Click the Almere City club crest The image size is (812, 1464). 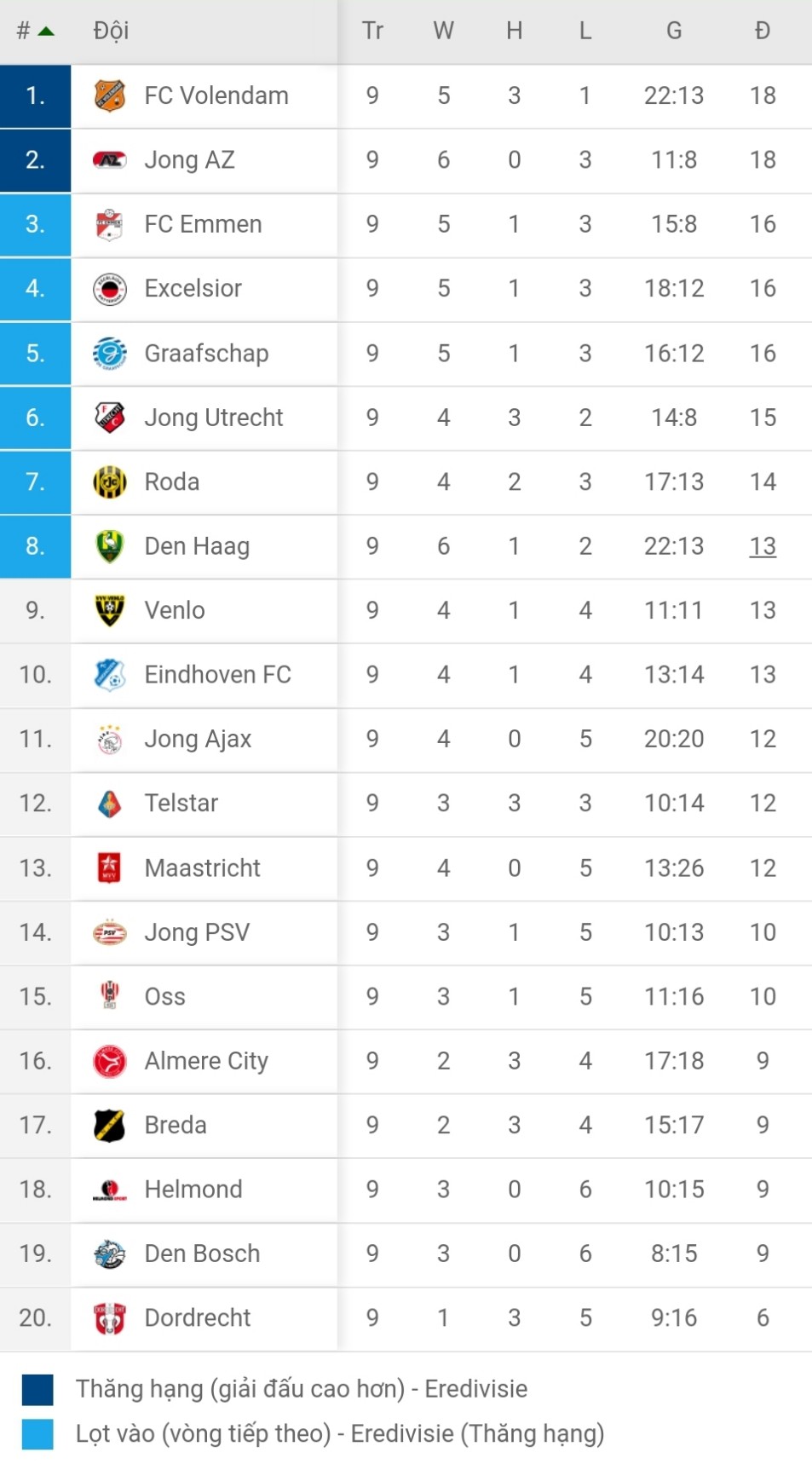(110, 1061)
